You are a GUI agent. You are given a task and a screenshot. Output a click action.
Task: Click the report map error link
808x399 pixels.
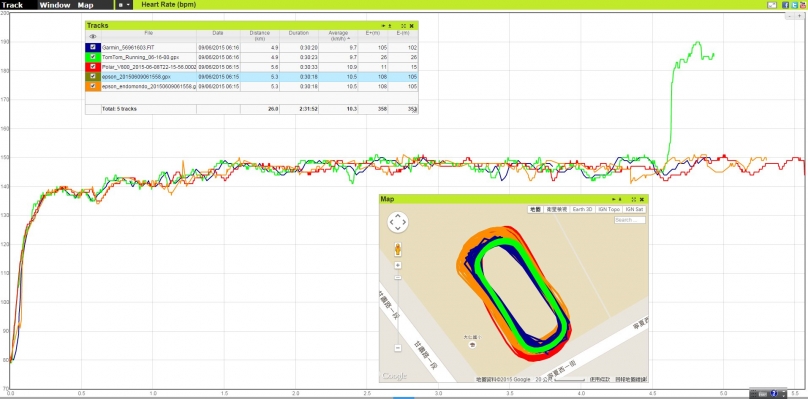point(631,379)
